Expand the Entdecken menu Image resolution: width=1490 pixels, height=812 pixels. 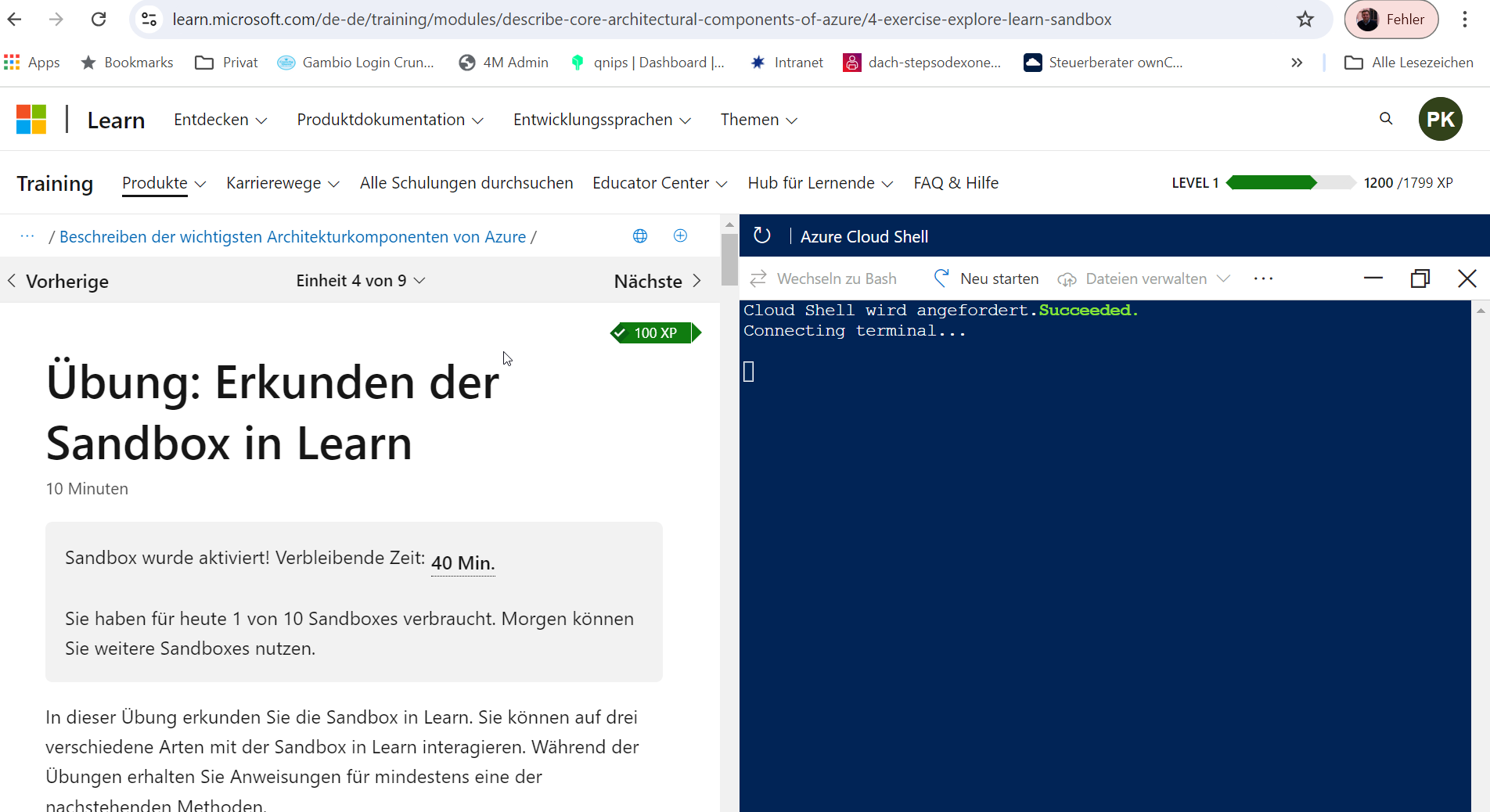pos(221,120)
